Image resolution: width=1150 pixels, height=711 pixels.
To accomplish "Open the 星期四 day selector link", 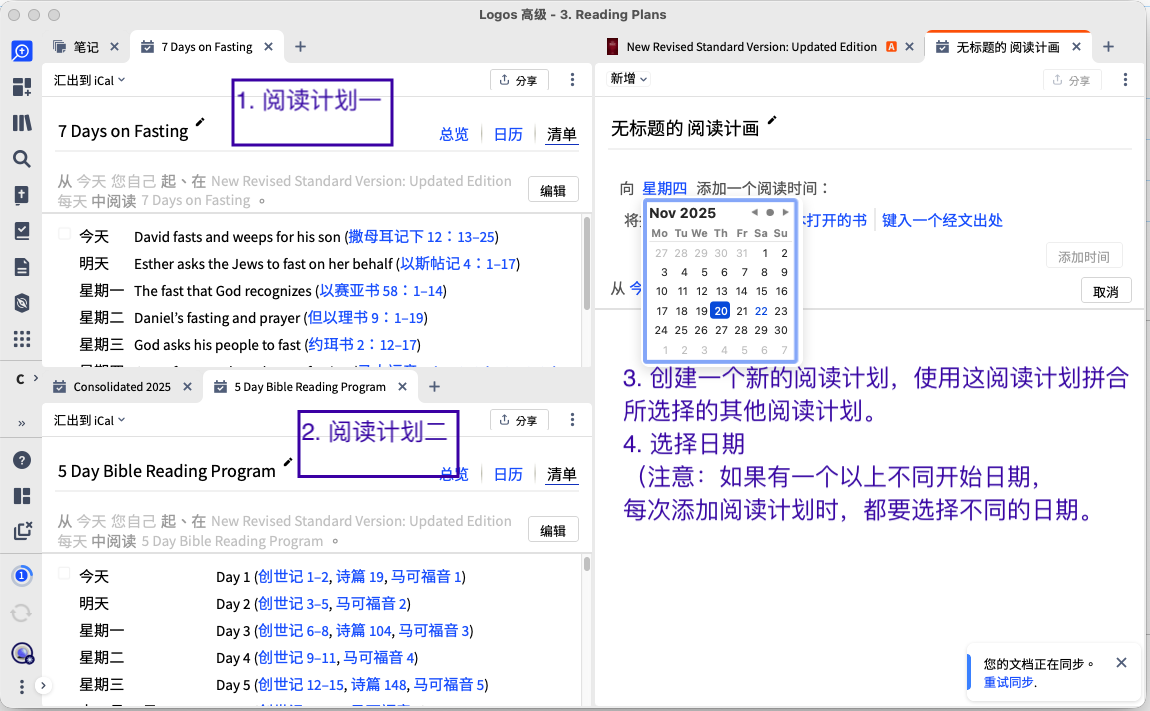I will click(x=664, y=189).
